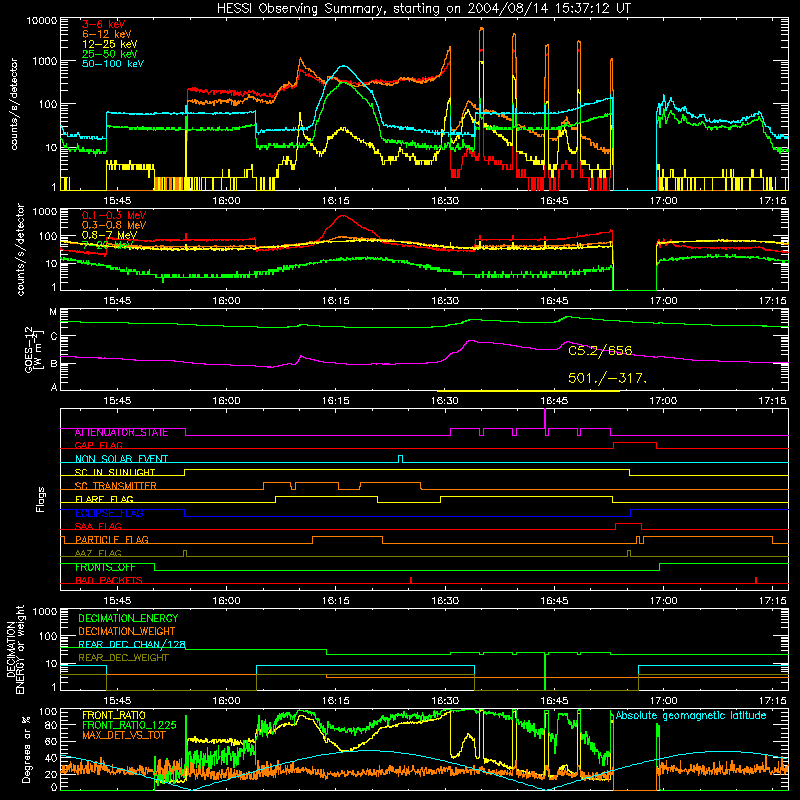The width and height of the screenshot is (800, 800).
Task: Click the 16:30 tick under the Flags panel
Action: point(445,601)
